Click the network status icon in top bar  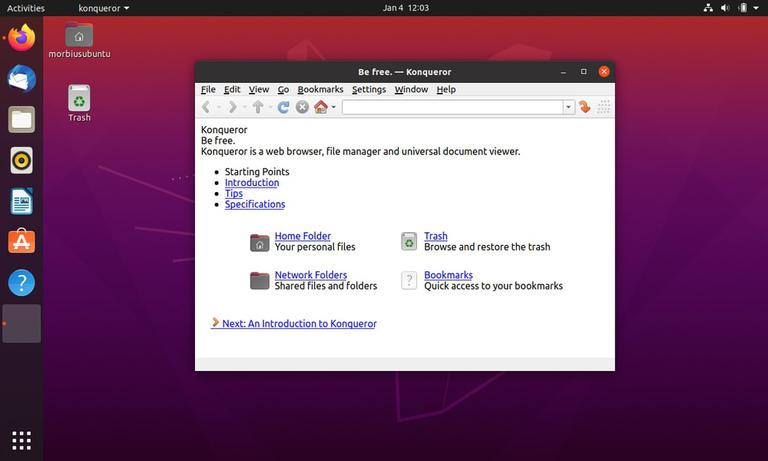click(x=708, y=8)
